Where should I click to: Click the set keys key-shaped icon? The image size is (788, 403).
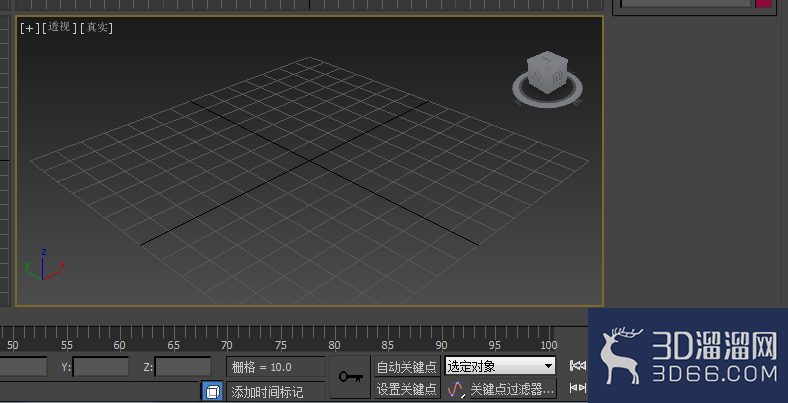tap(350, 377)
